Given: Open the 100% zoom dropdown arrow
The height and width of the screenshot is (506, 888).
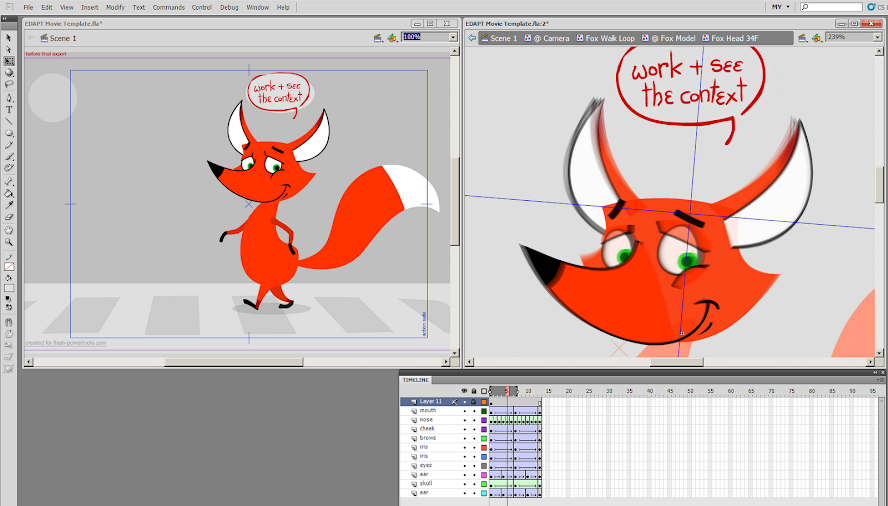Looking at the screenshot, I should [452, 37].
